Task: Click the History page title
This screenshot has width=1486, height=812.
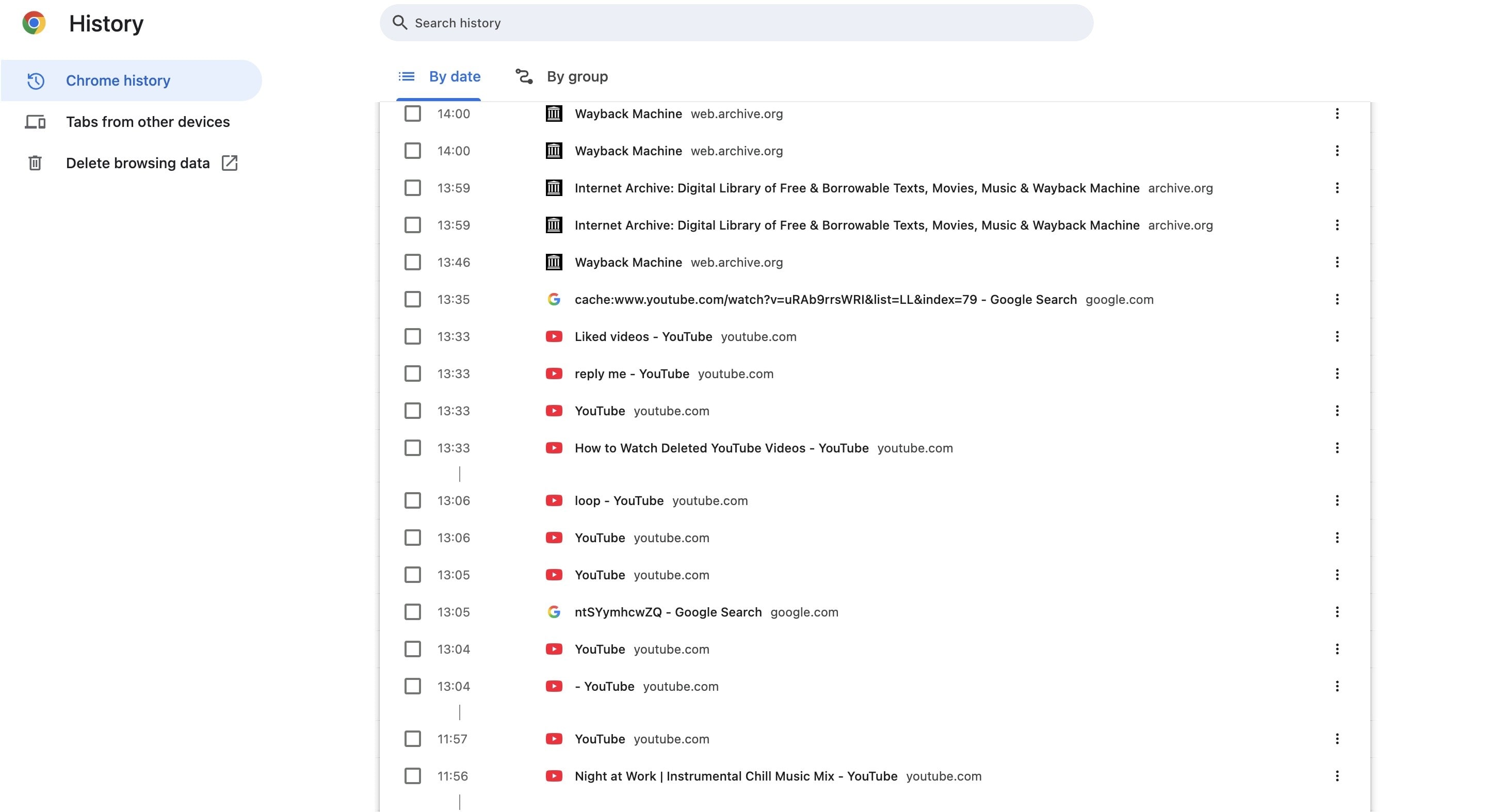Action: point(106,24)
